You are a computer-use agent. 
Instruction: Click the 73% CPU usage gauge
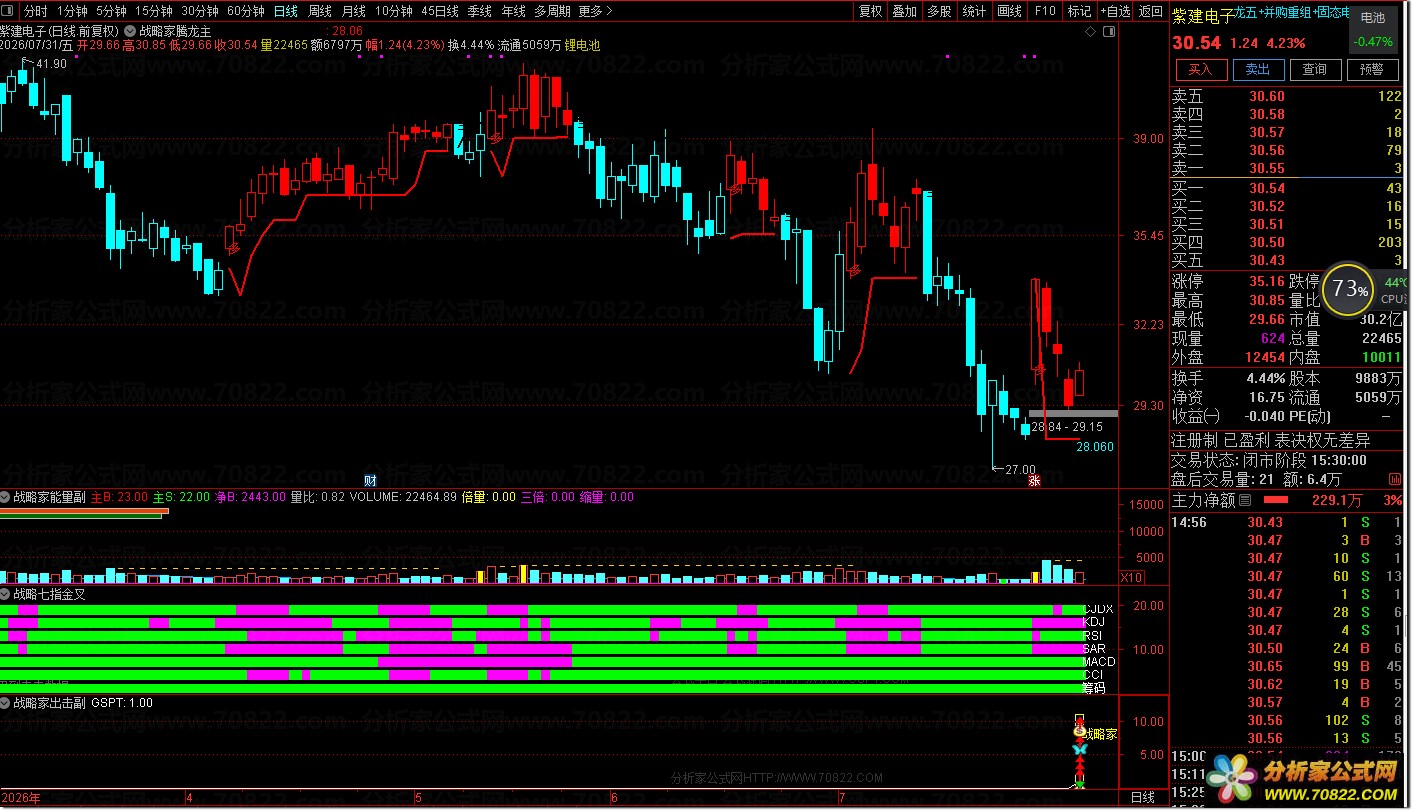[x=1350, y=289]
